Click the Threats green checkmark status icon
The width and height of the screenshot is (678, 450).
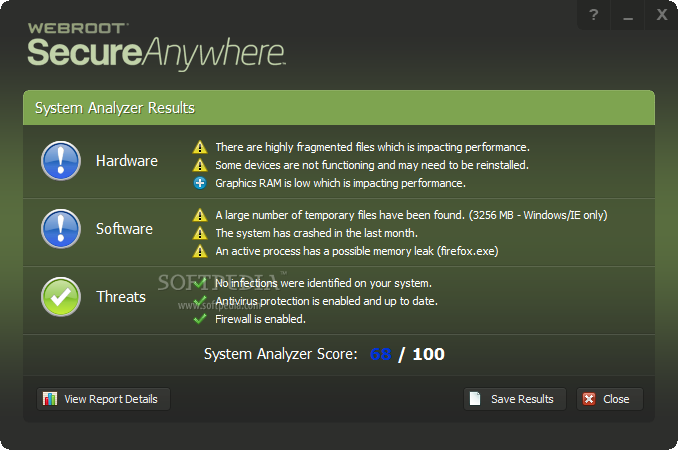(61, 297)
